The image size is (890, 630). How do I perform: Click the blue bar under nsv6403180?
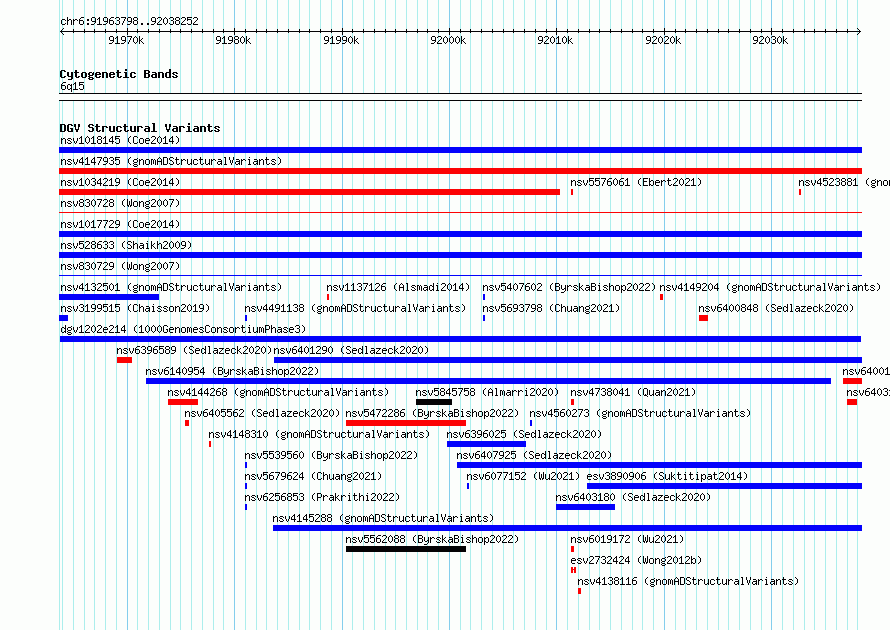click(x=585, y=507)
